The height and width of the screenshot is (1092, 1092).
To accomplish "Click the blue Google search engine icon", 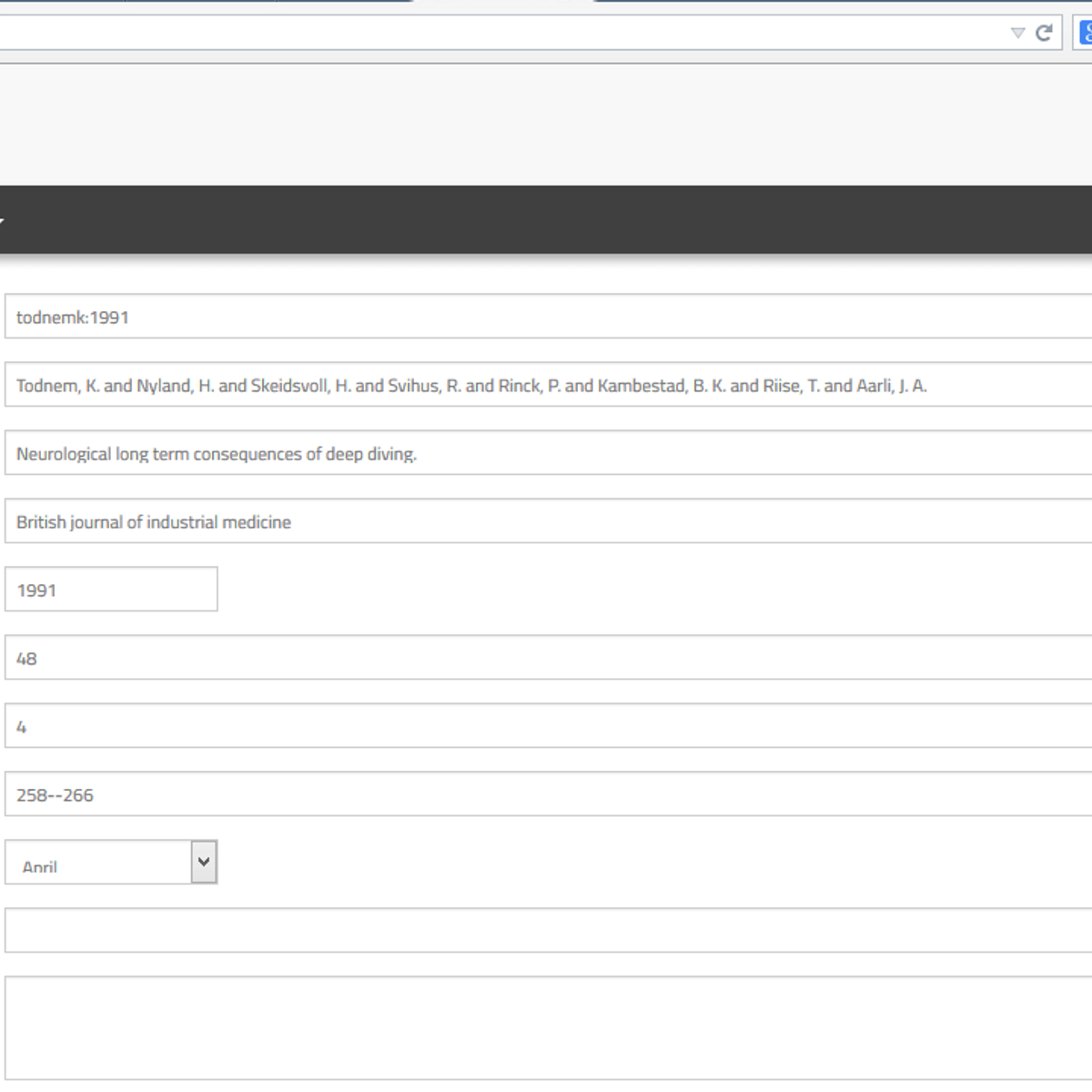I will [1085, 33].
